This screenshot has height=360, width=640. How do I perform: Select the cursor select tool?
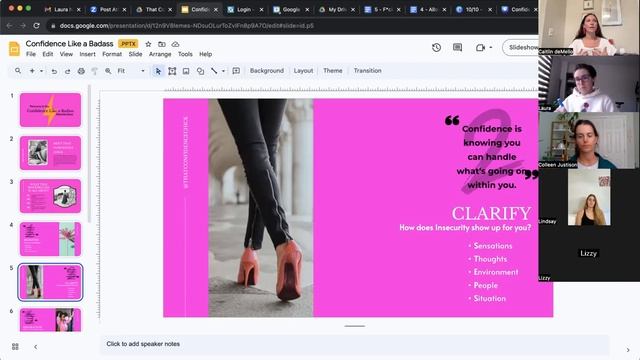[x=158, y=71]
